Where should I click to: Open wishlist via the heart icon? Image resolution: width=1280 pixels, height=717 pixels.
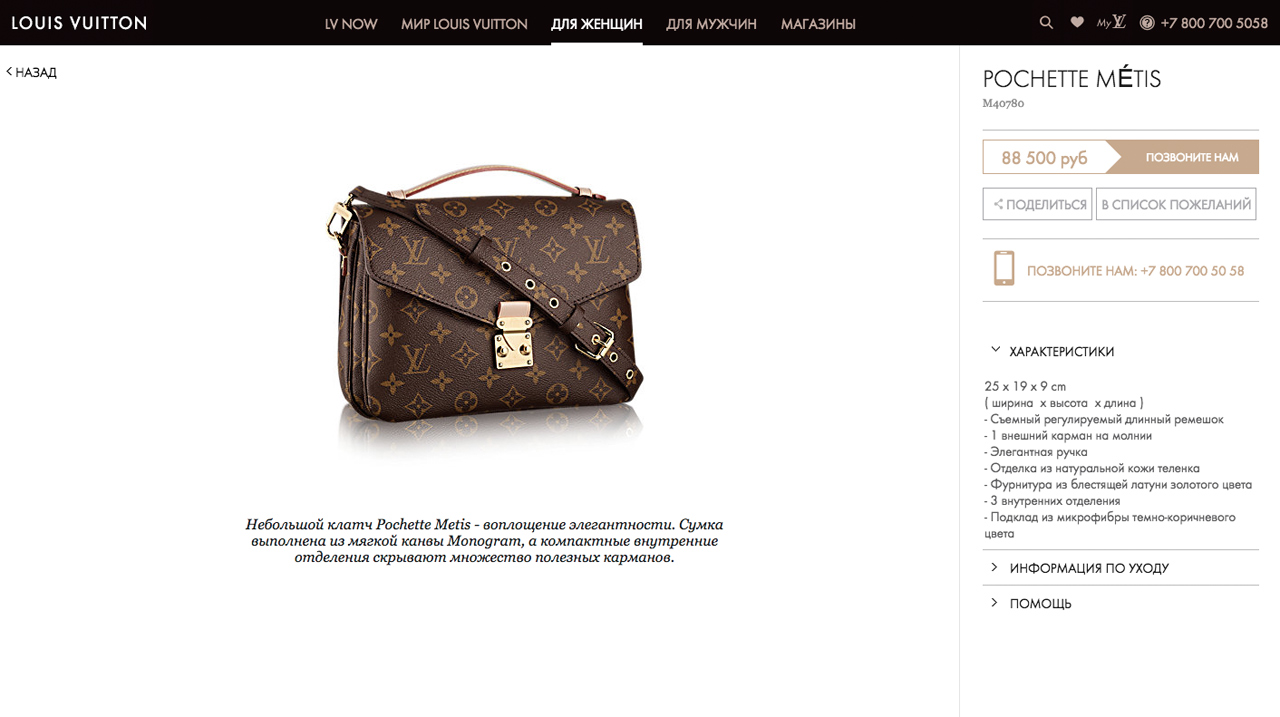pyautogui.click(x=1077, y=22)
